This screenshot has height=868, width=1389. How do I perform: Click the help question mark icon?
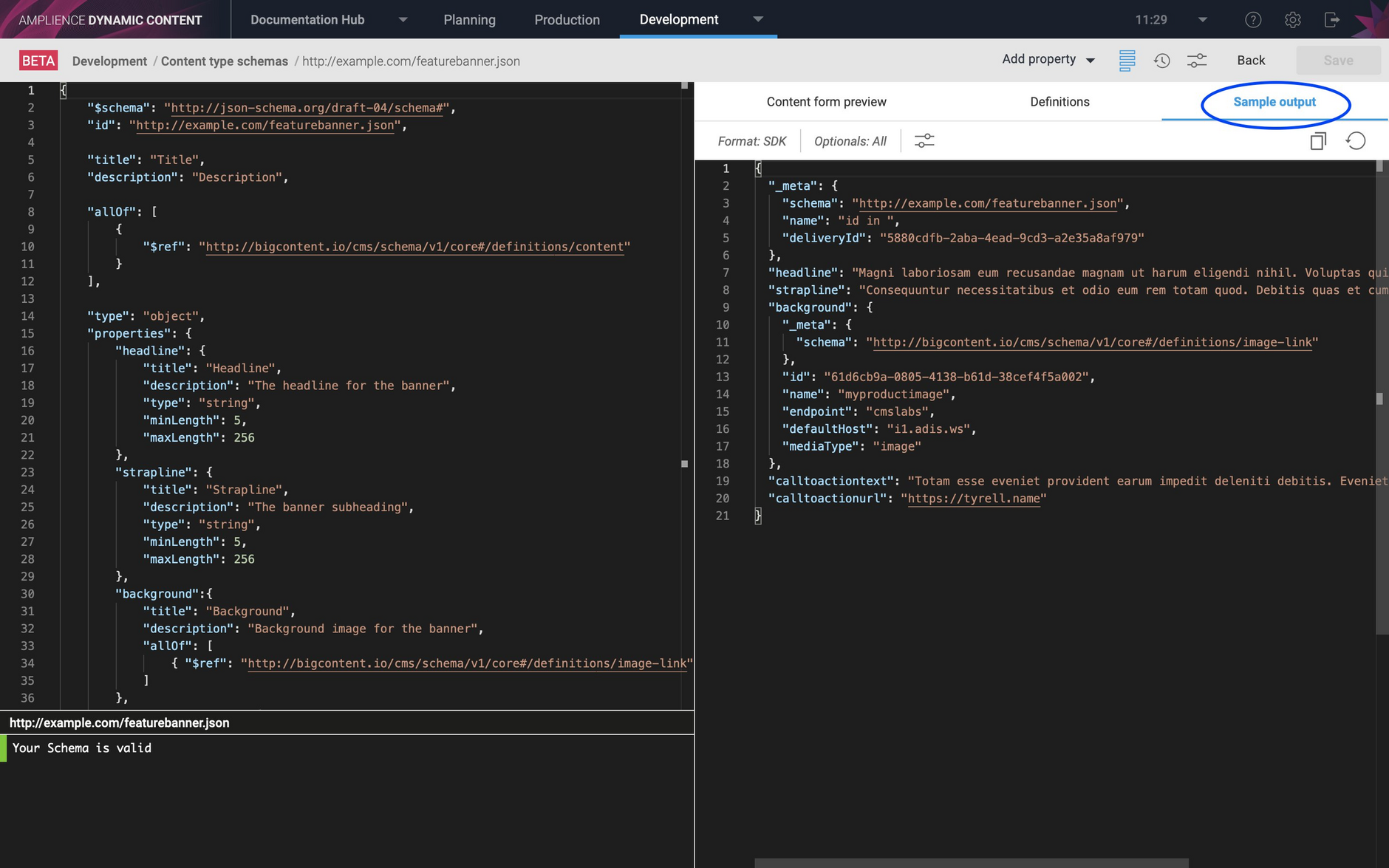[1253, 20]
